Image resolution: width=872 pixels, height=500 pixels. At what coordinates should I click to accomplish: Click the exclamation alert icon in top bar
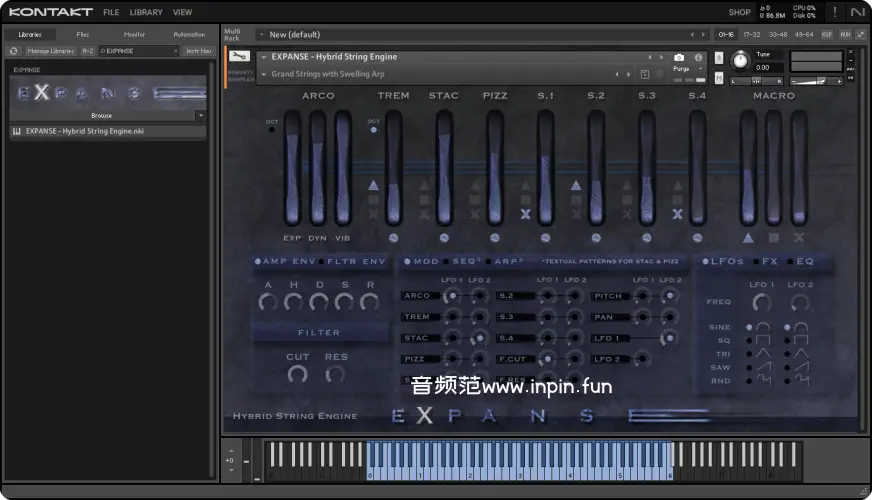point(835,12)
